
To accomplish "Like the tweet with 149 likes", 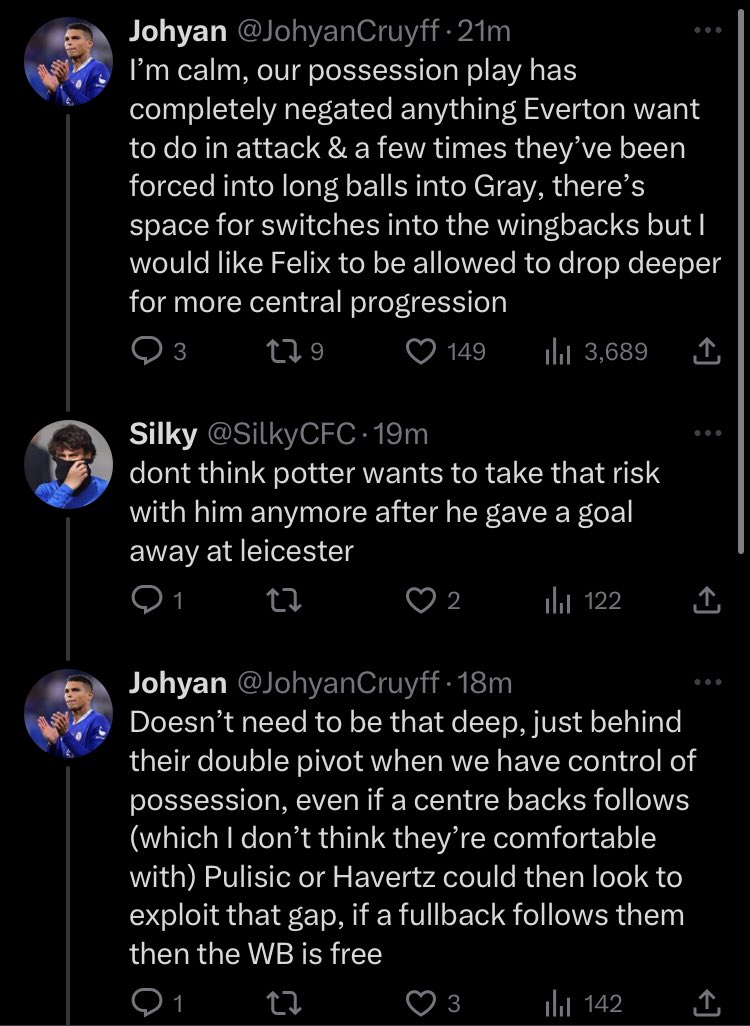I will pyautogui.click(x=423, y=351).
